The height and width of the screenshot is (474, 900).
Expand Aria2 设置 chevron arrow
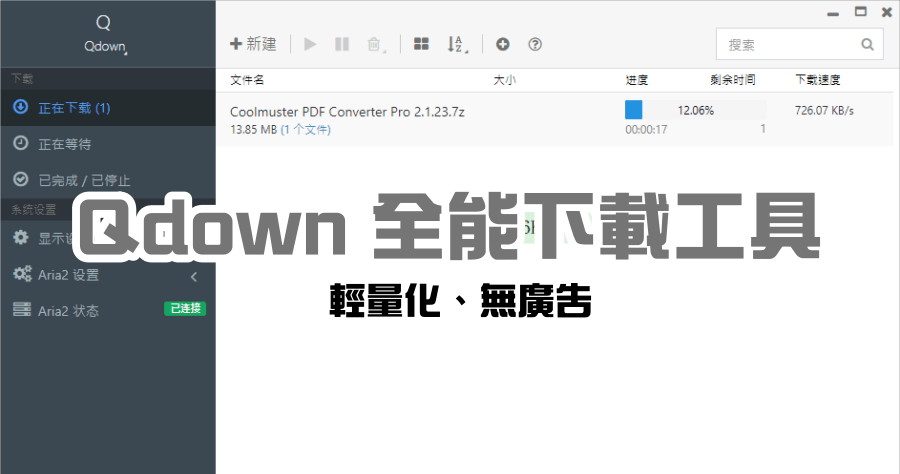point(194,277)
